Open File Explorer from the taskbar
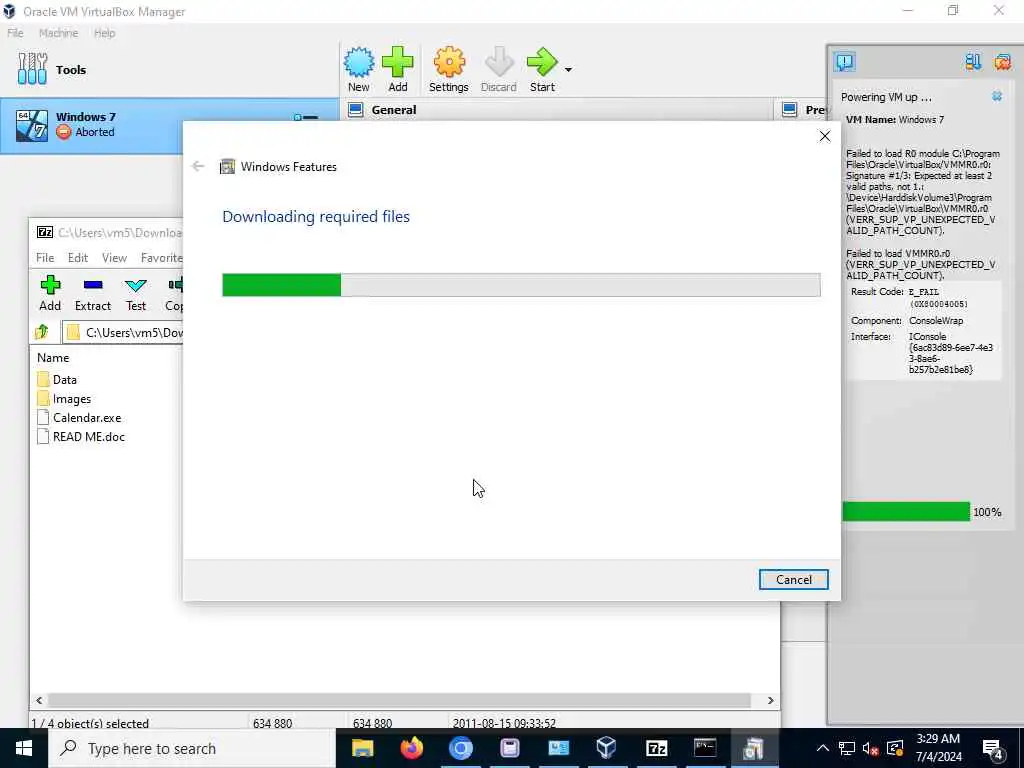The image size is (1024, 768). 362,748
